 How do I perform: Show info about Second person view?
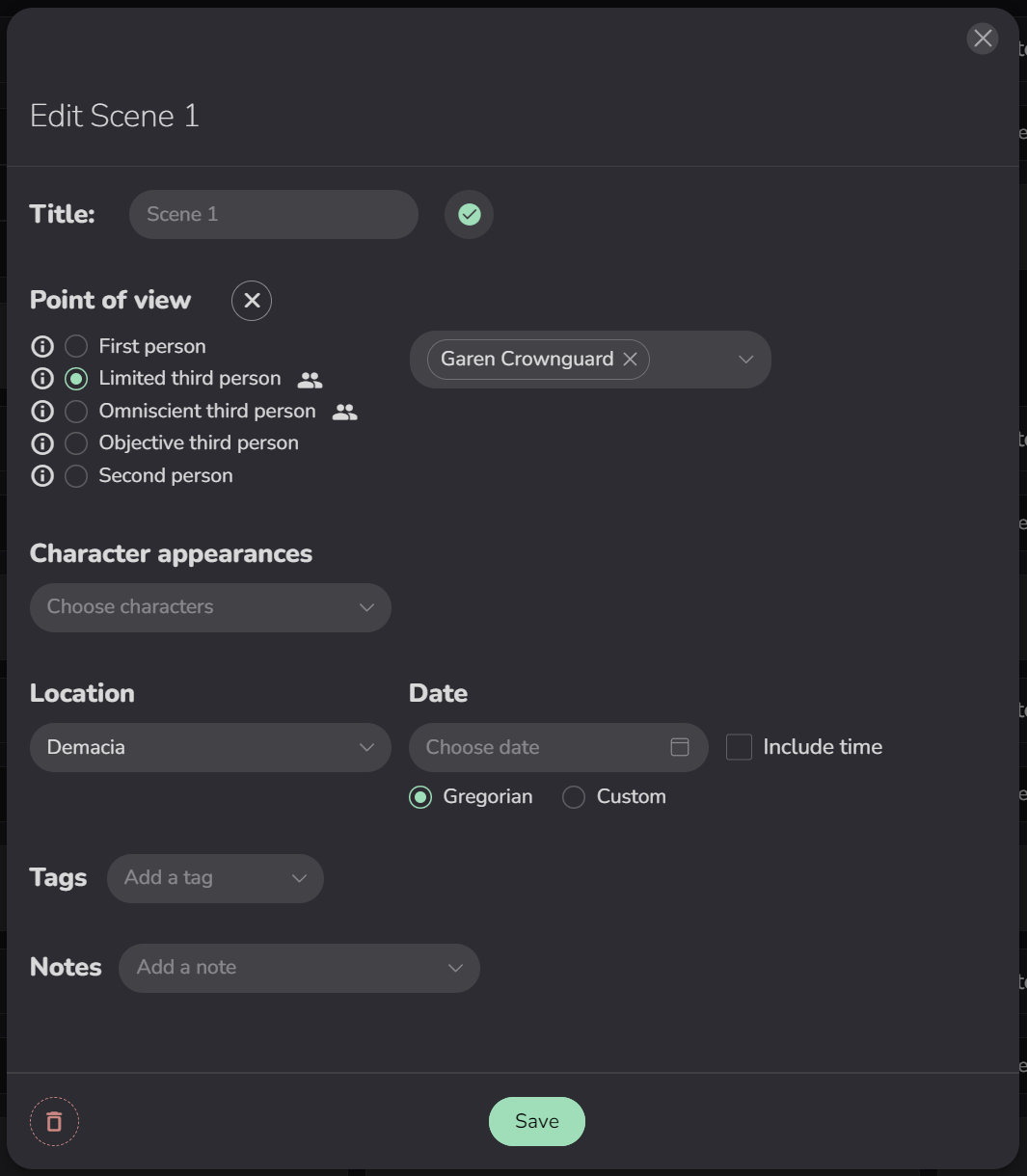click(42, 476)
